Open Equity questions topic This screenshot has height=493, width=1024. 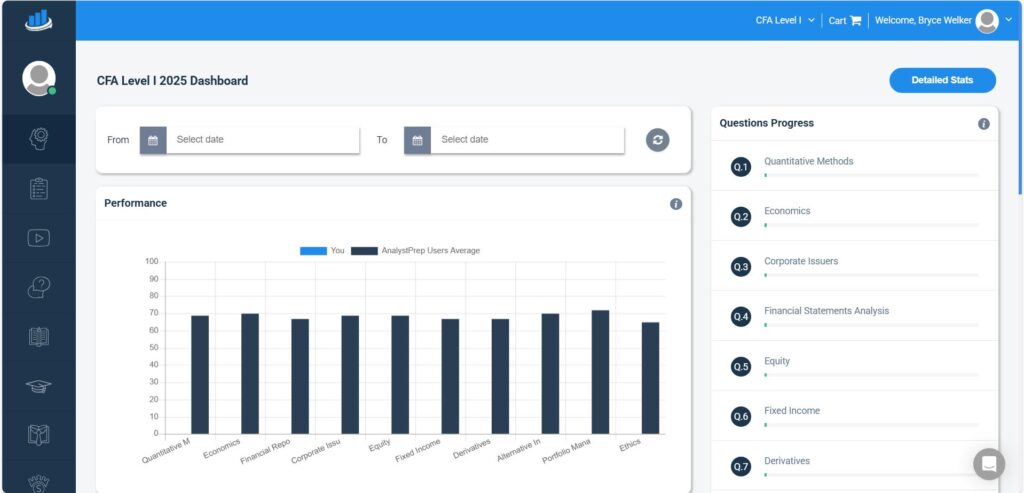pos(776,361)
